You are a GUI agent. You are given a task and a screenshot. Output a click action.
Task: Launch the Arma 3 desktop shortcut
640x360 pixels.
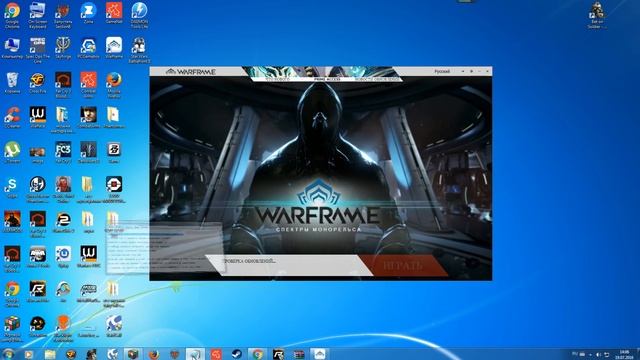tap(38, 257)
